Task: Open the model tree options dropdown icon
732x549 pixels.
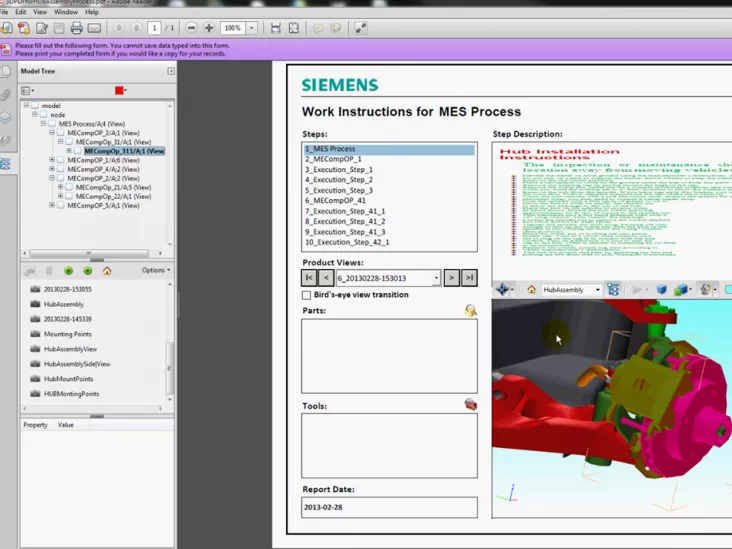Action: coord(28,91)
